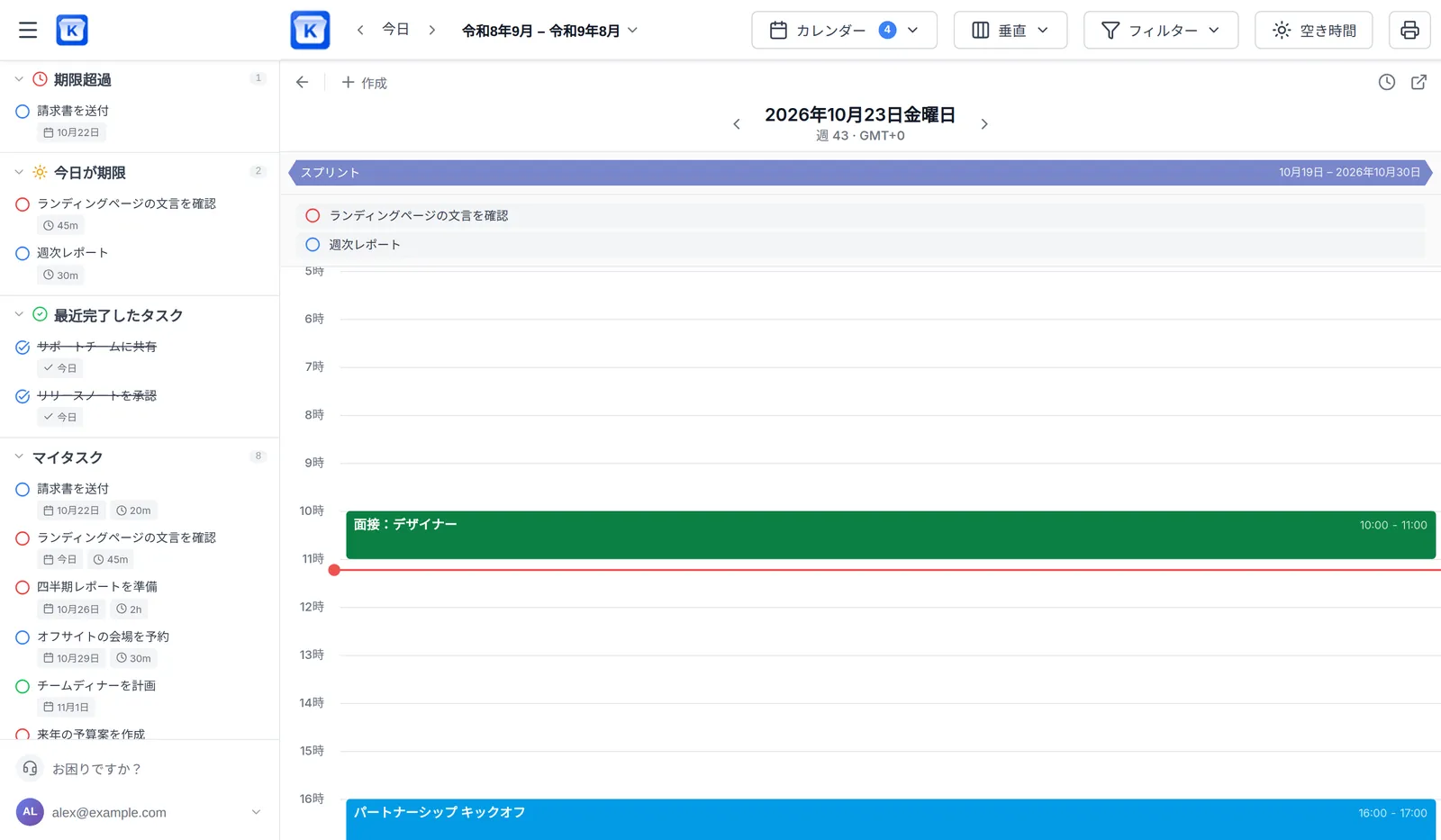The height and width of the screenshot is (840, 1441).
Task: Collapse the マイタスク section
Action: 19,456
